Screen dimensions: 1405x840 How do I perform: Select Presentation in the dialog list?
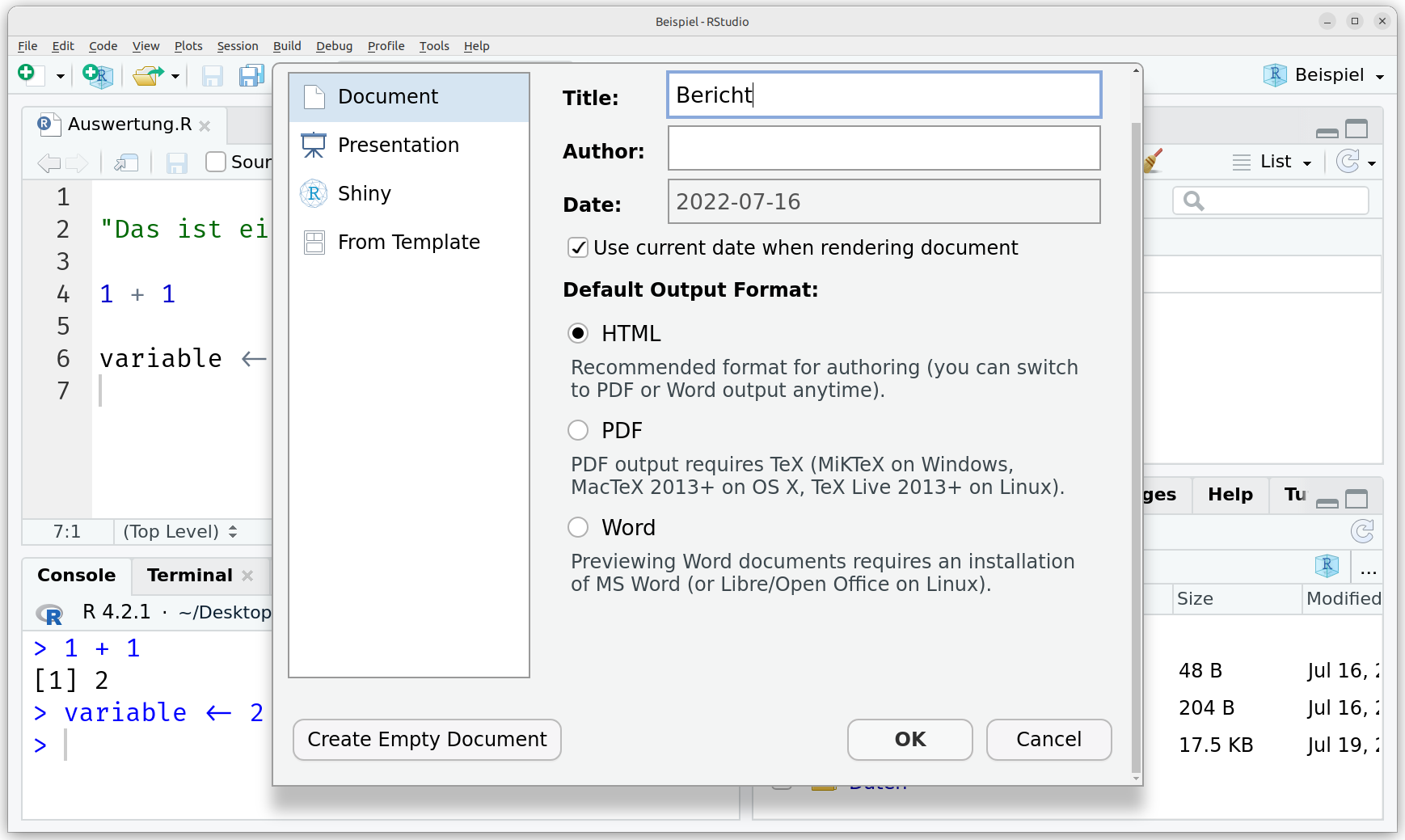point(409,146)
